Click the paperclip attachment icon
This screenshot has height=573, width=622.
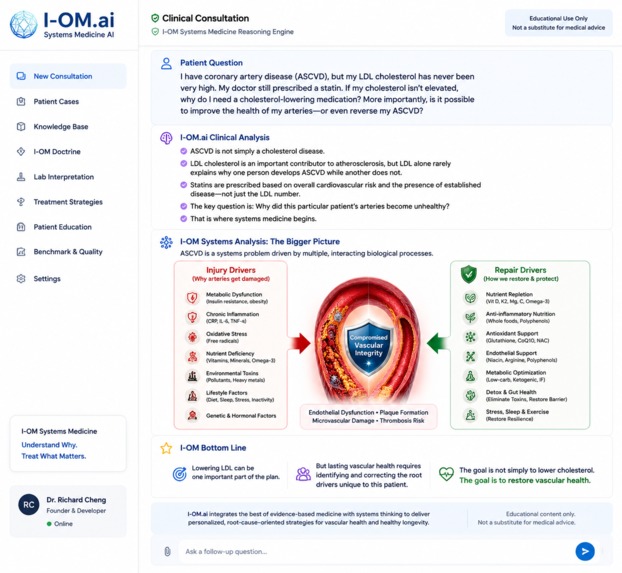click(167, 552)
